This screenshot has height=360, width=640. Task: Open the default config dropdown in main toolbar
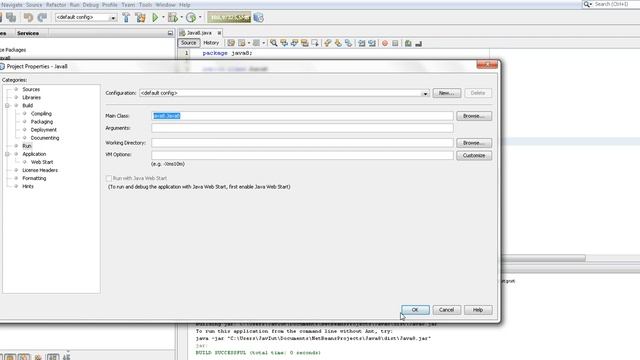[113, 18]
